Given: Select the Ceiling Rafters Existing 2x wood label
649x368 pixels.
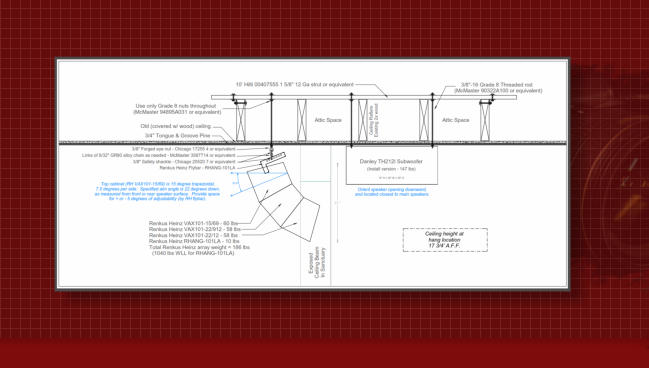Looking at the screenshot, I should 374,120.
